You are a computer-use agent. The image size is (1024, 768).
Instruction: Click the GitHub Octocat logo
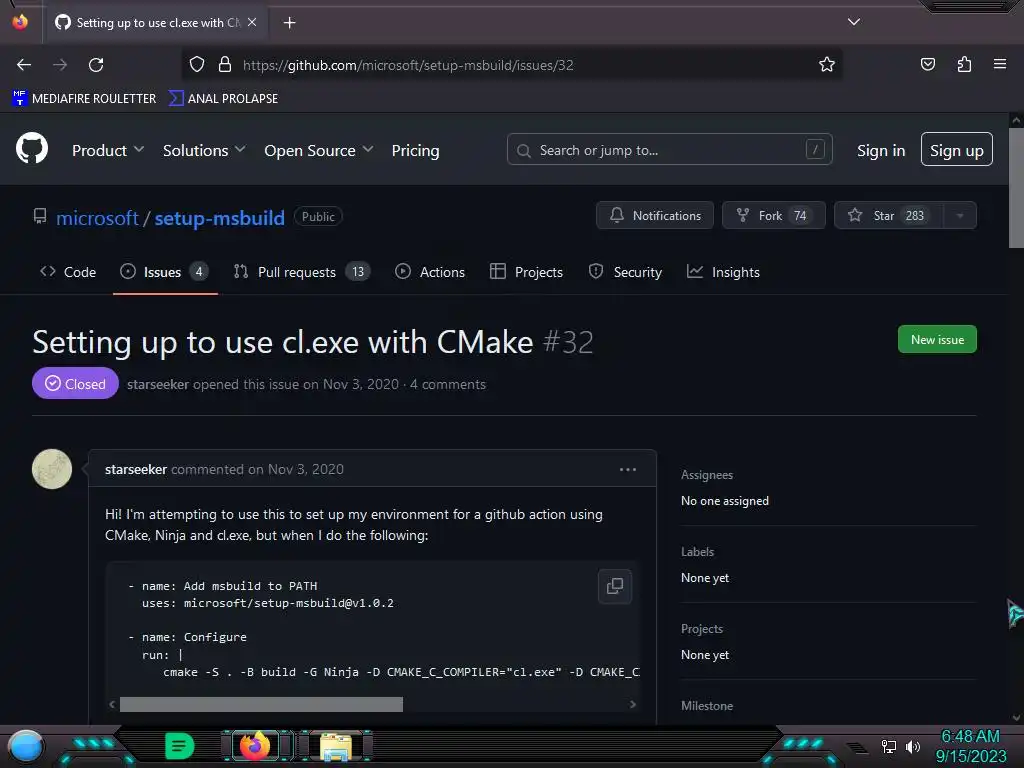coord(32,149)
